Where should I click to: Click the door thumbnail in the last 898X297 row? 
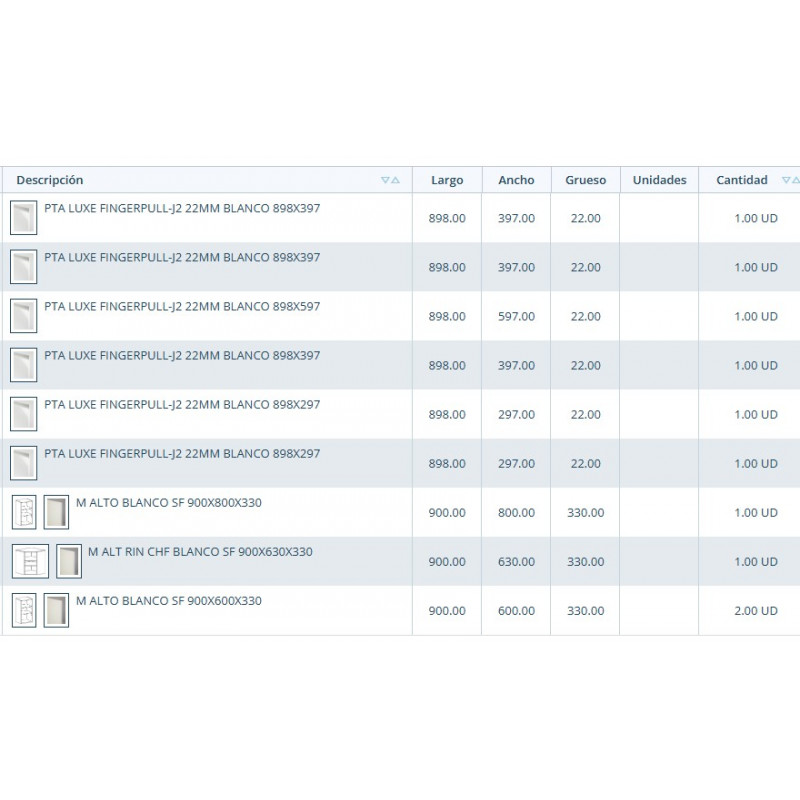click(23, 463)
